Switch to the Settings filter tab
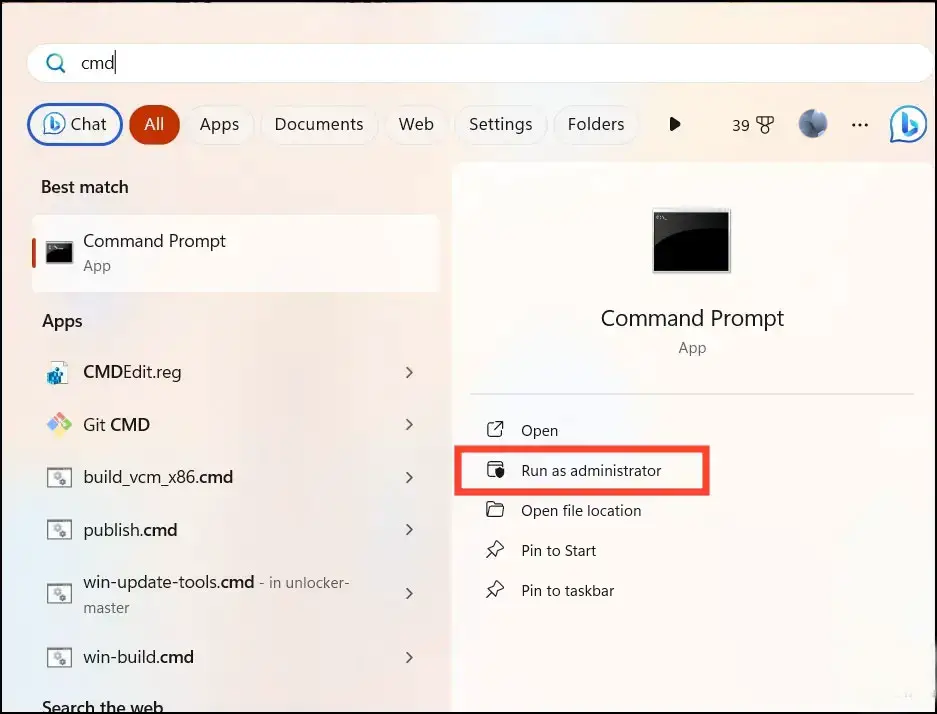 pos(500,124)
